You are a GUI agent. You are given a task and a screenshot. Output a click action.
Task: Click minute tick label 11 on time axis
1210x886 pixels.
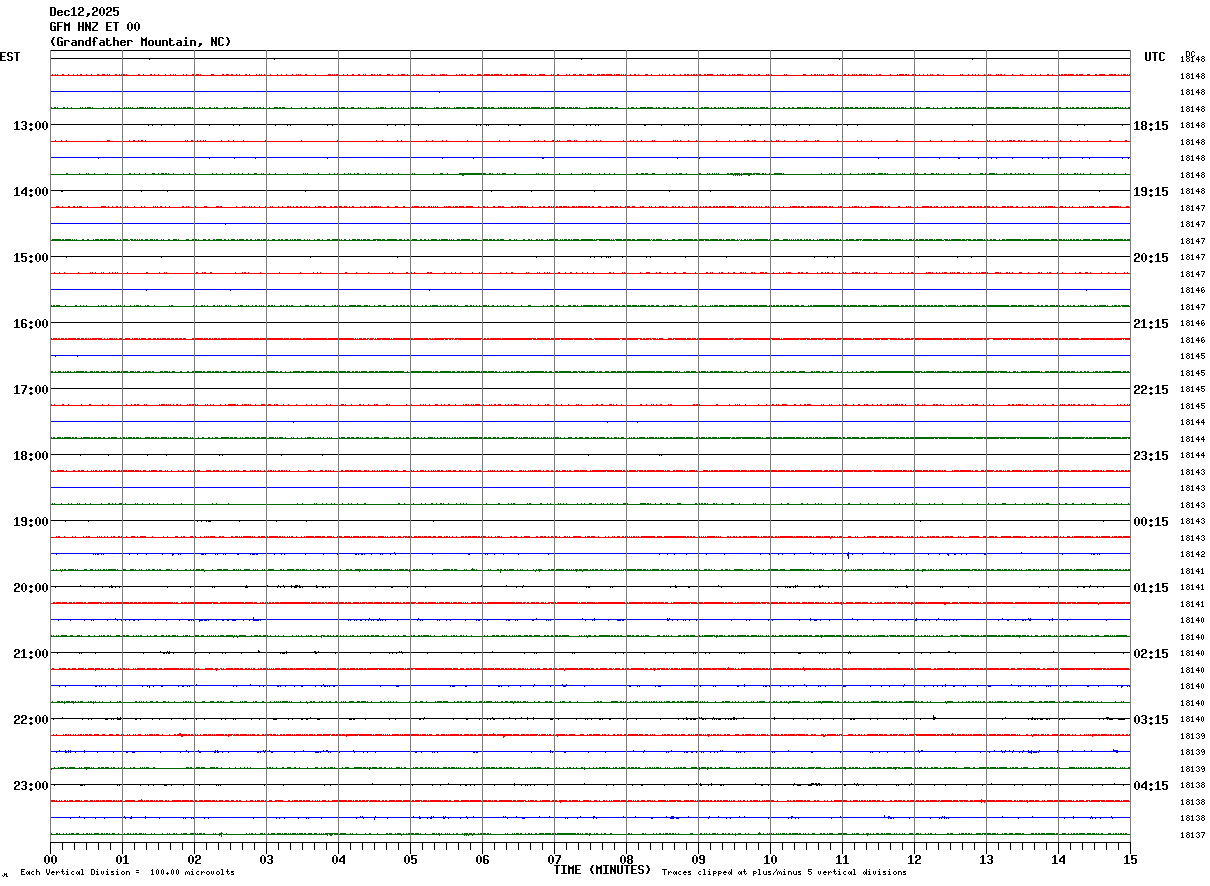(x=842, y=860)
